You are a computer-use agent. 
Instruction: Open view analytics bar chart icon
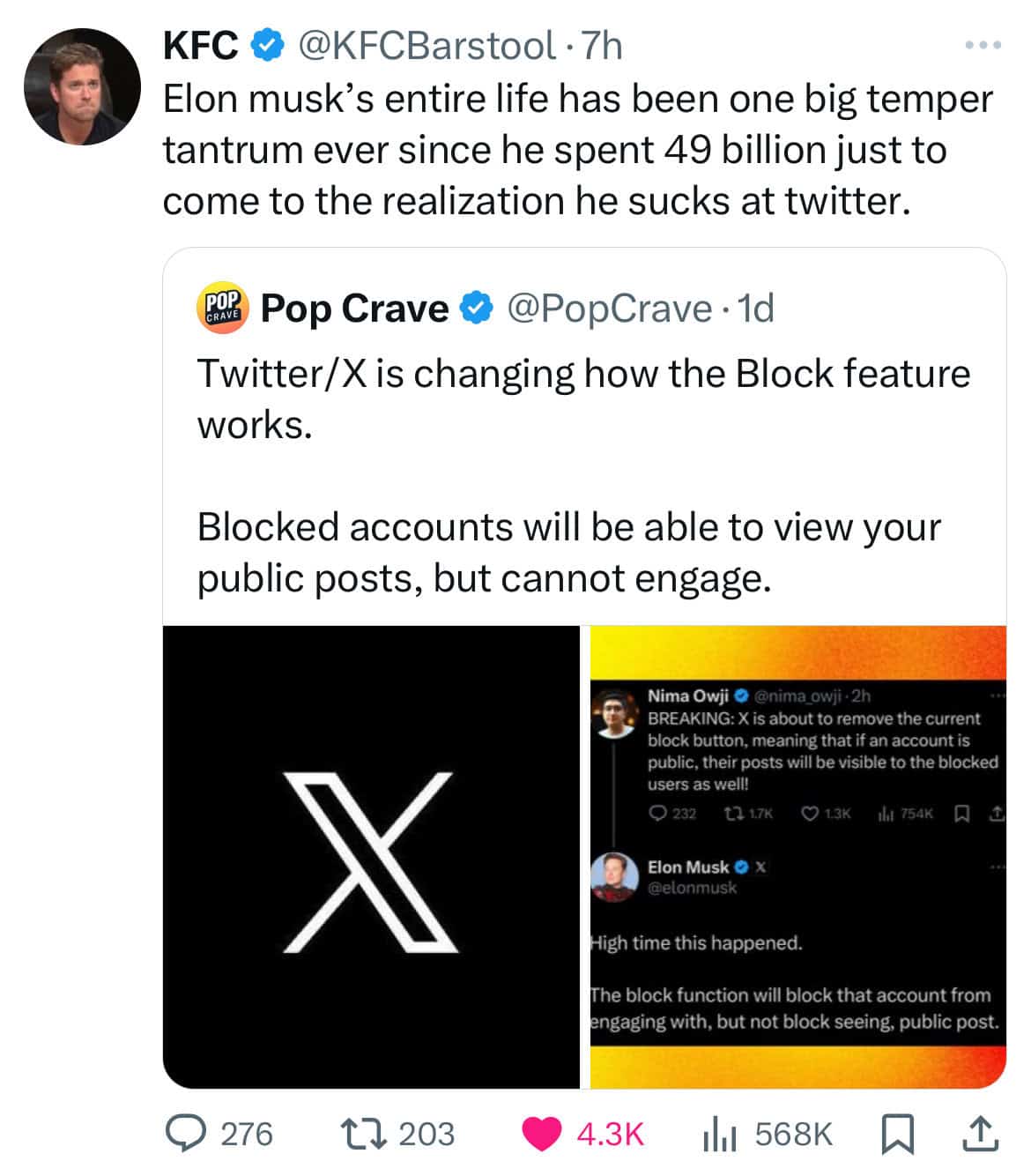coord(721,1134)
